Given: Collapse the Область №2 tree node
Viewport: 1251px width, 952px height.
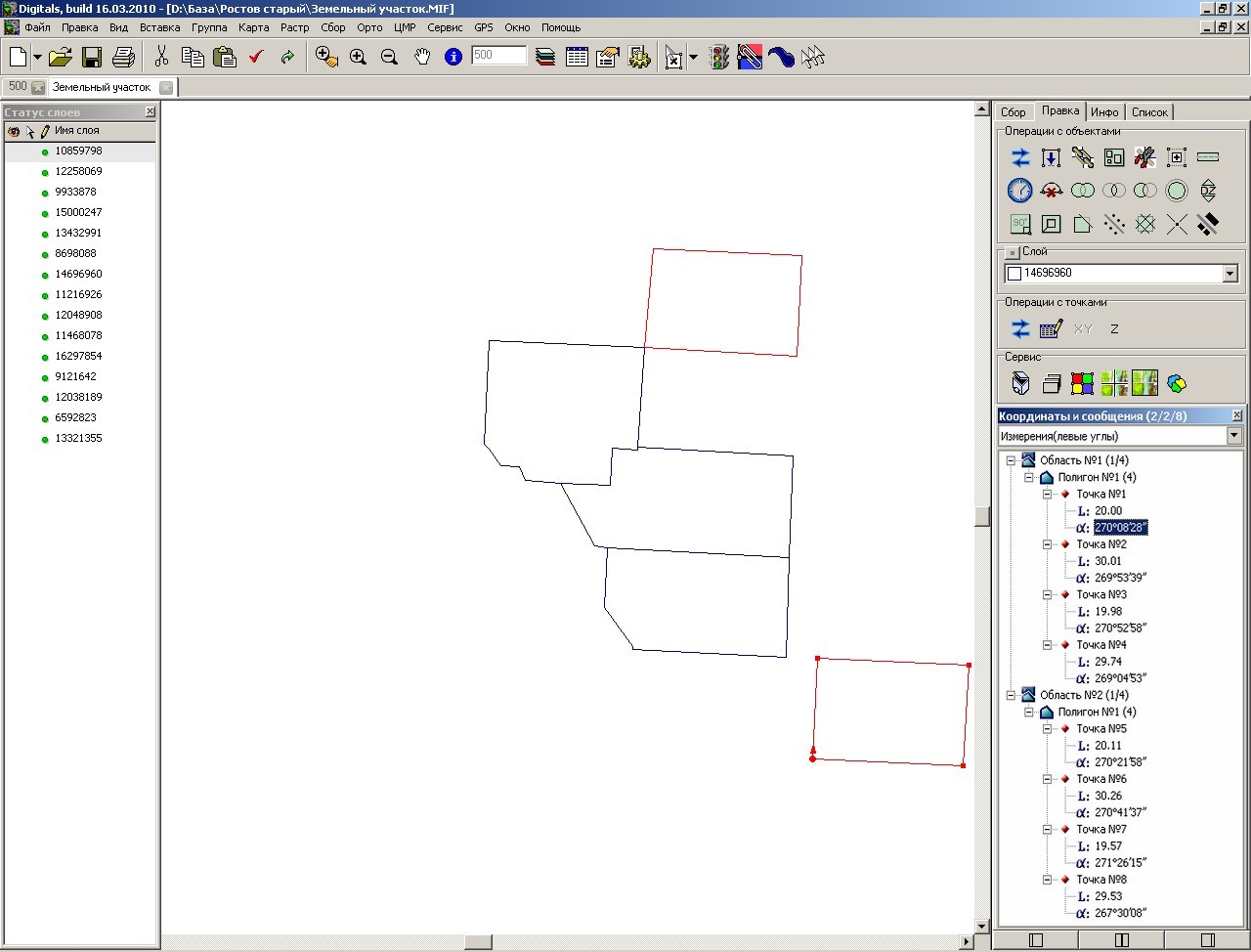Looking at the screenshot, I should pyautogui.click(x=1011, y=695).
